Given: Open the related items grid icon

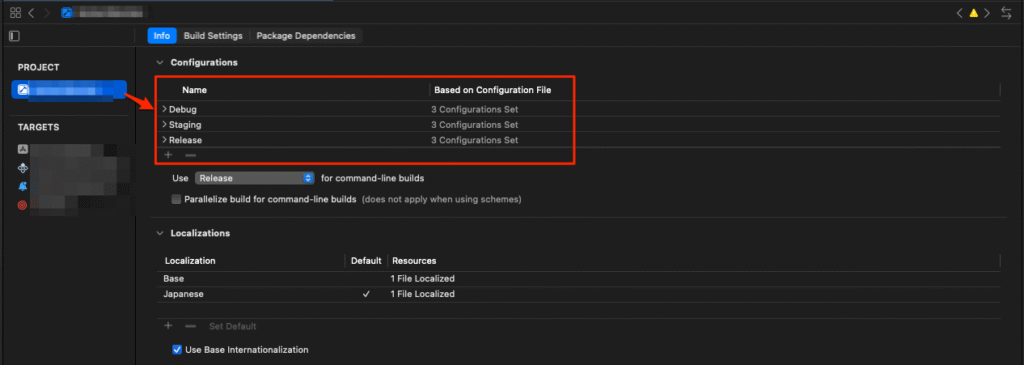Looking at the screenshot, I should coord(16,12).
